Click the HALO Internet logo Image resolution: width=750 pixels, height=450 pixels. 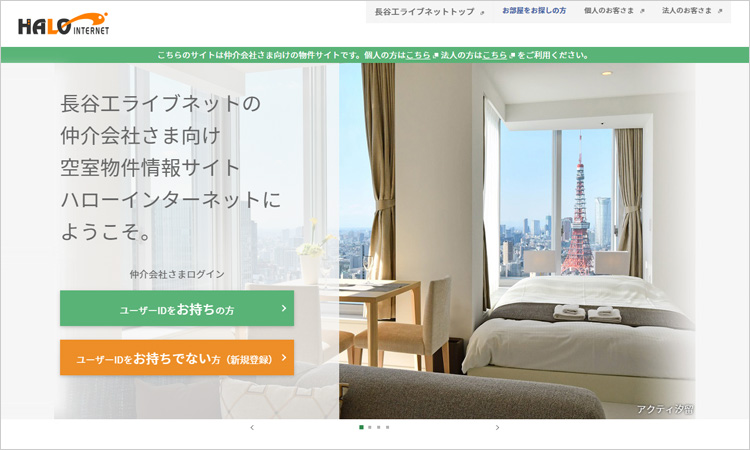(x=63, y=24)
